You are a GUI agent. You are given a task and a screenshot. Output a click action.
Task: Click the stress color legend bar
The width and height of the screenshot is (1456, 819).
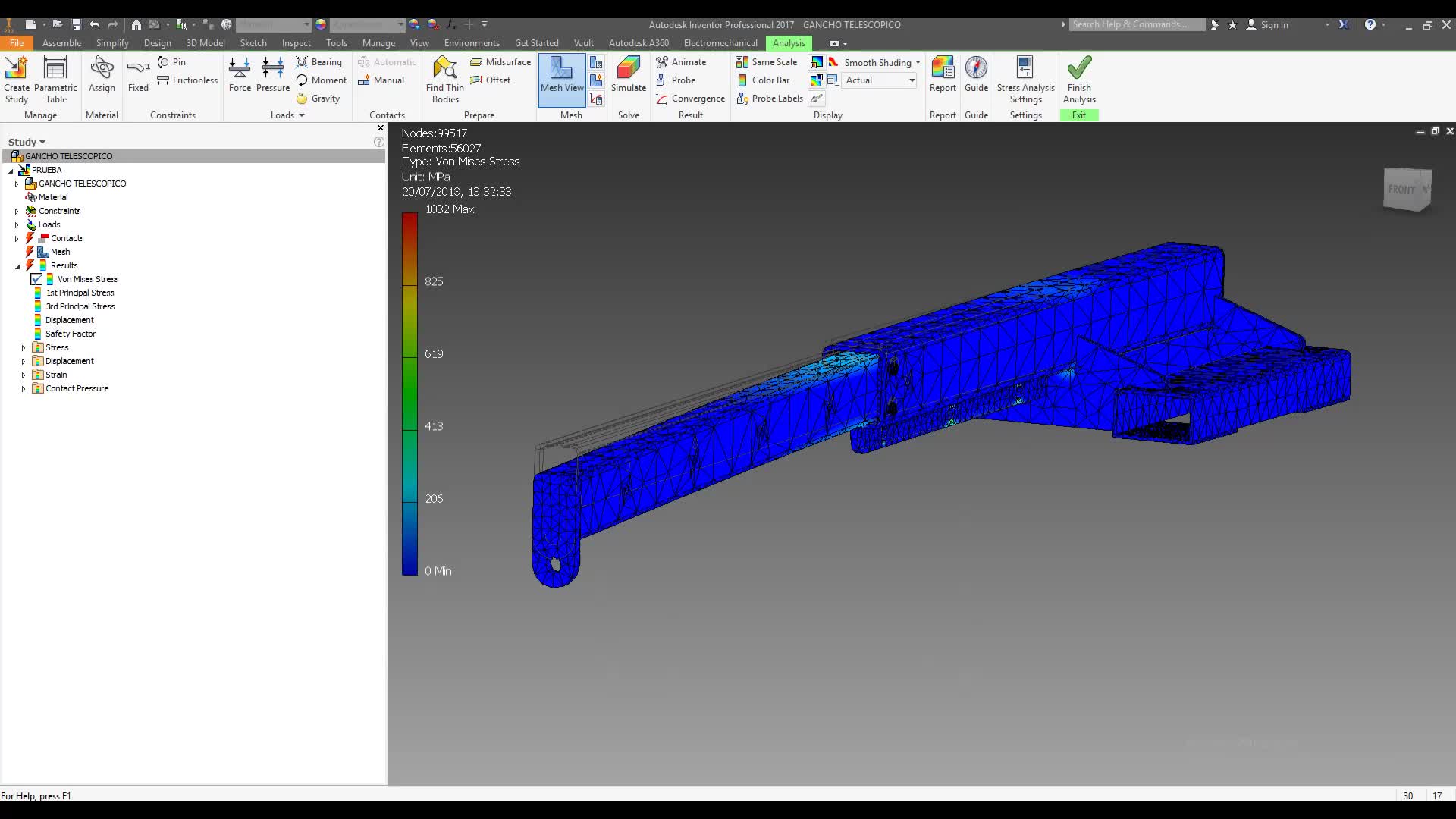tap(409, 393)
